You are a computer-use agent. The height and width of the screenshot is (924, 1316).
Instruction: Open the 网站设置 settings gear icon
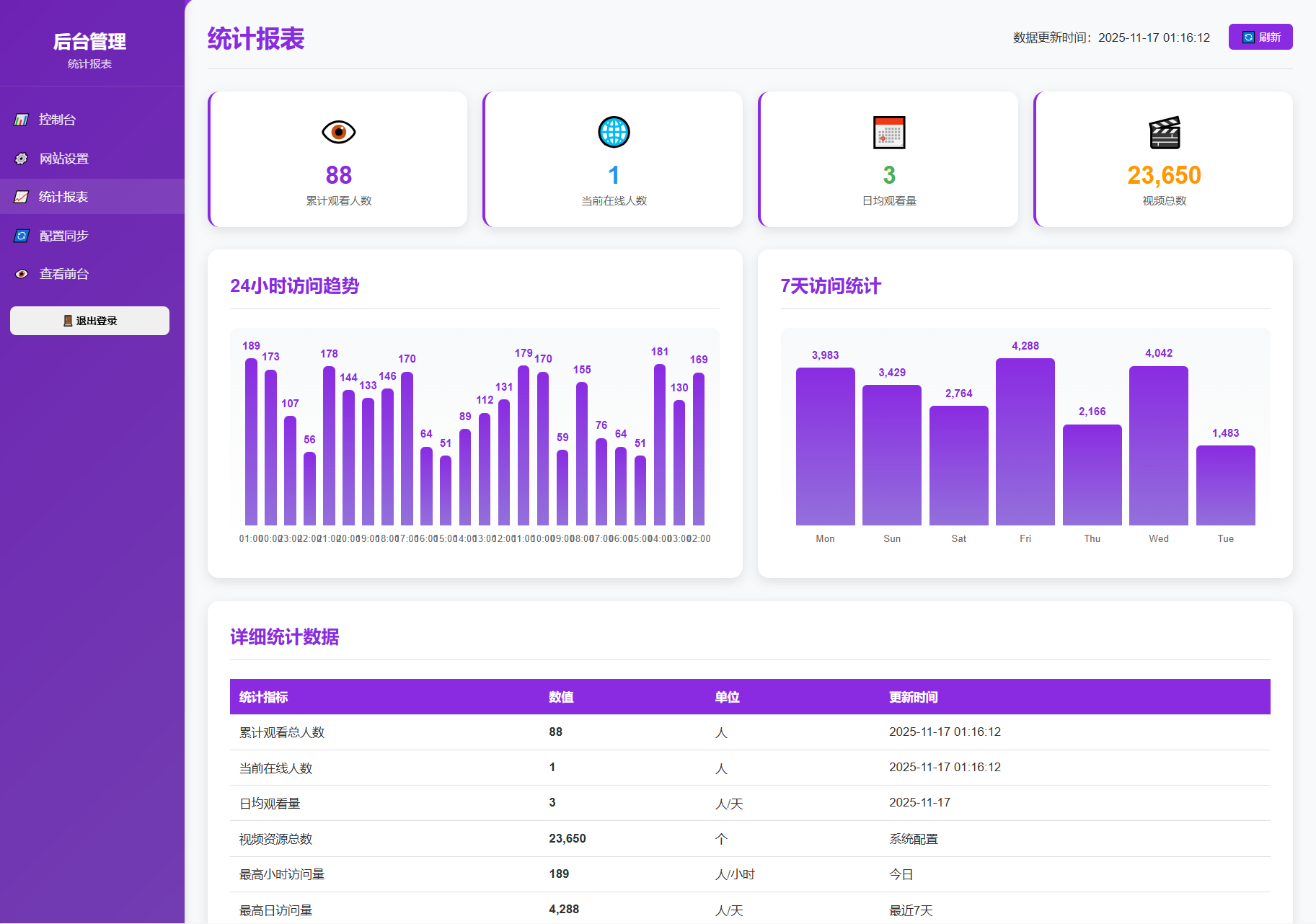(22, 158)
